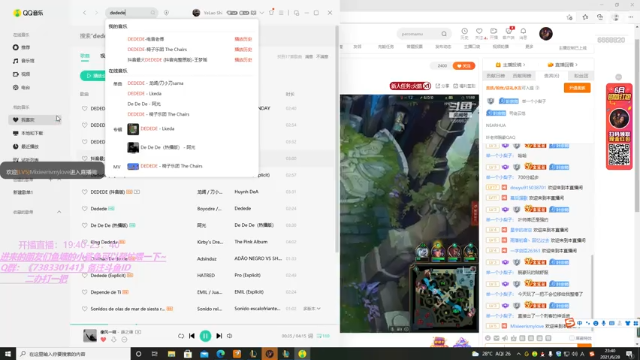This screenshot has height=360, width=640.
Task: Click the QQ Music song progress bar
Action: pos(204,324)
